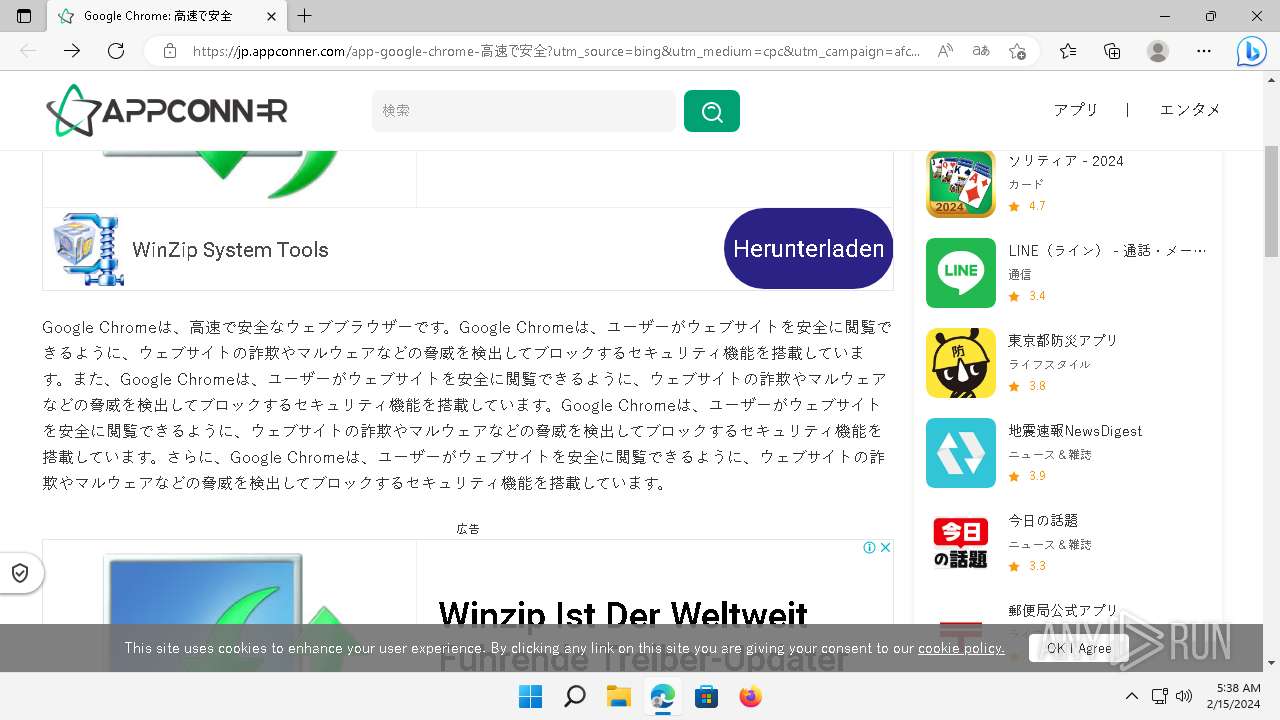Open the cookie policy link
Screen dimensions: 1280x720
pyautogui.click(x=961, y=648)
